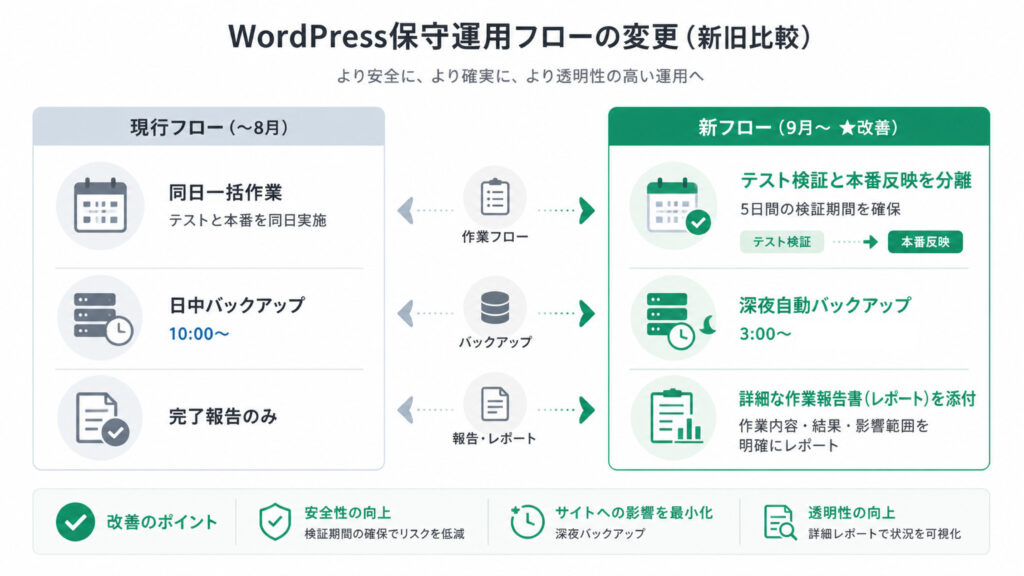Click the 日中バックアップ heading

point(236,305)
